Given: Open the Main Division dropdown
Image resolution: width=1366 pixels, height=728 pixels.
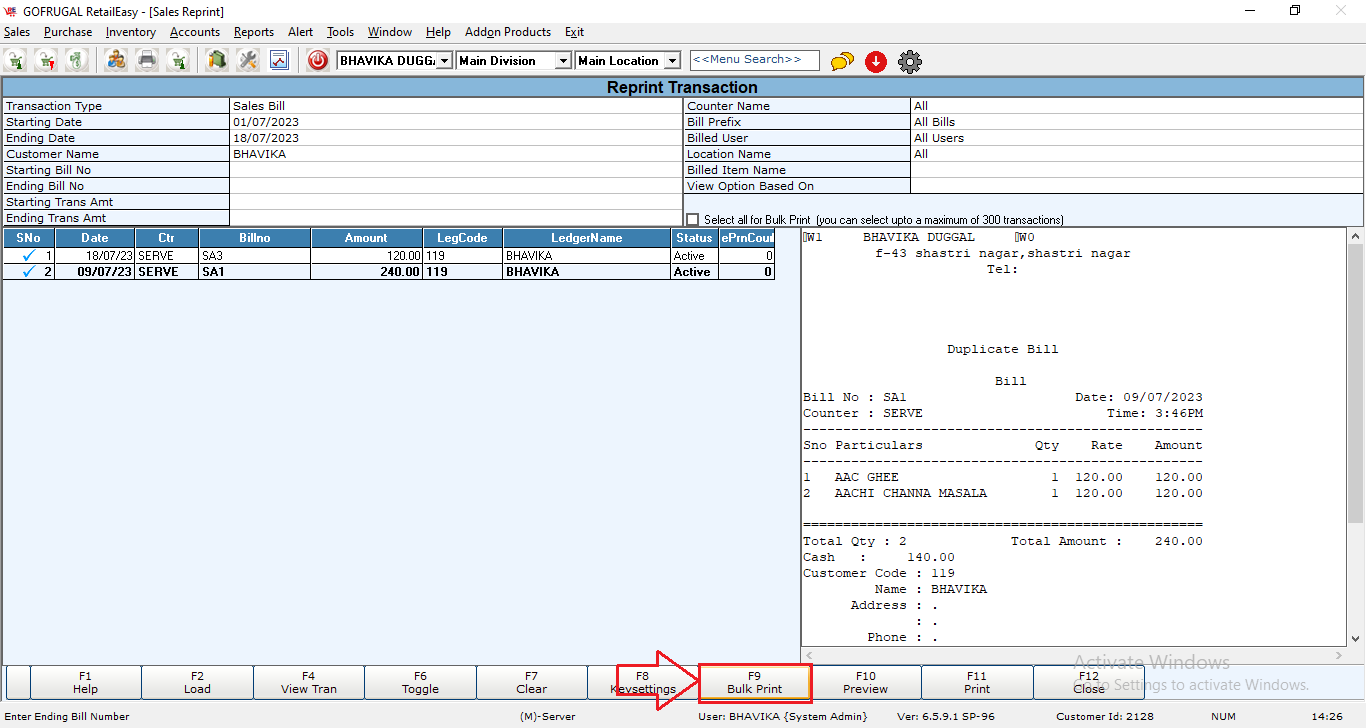Looking at the screenshot, I should 563,61.
